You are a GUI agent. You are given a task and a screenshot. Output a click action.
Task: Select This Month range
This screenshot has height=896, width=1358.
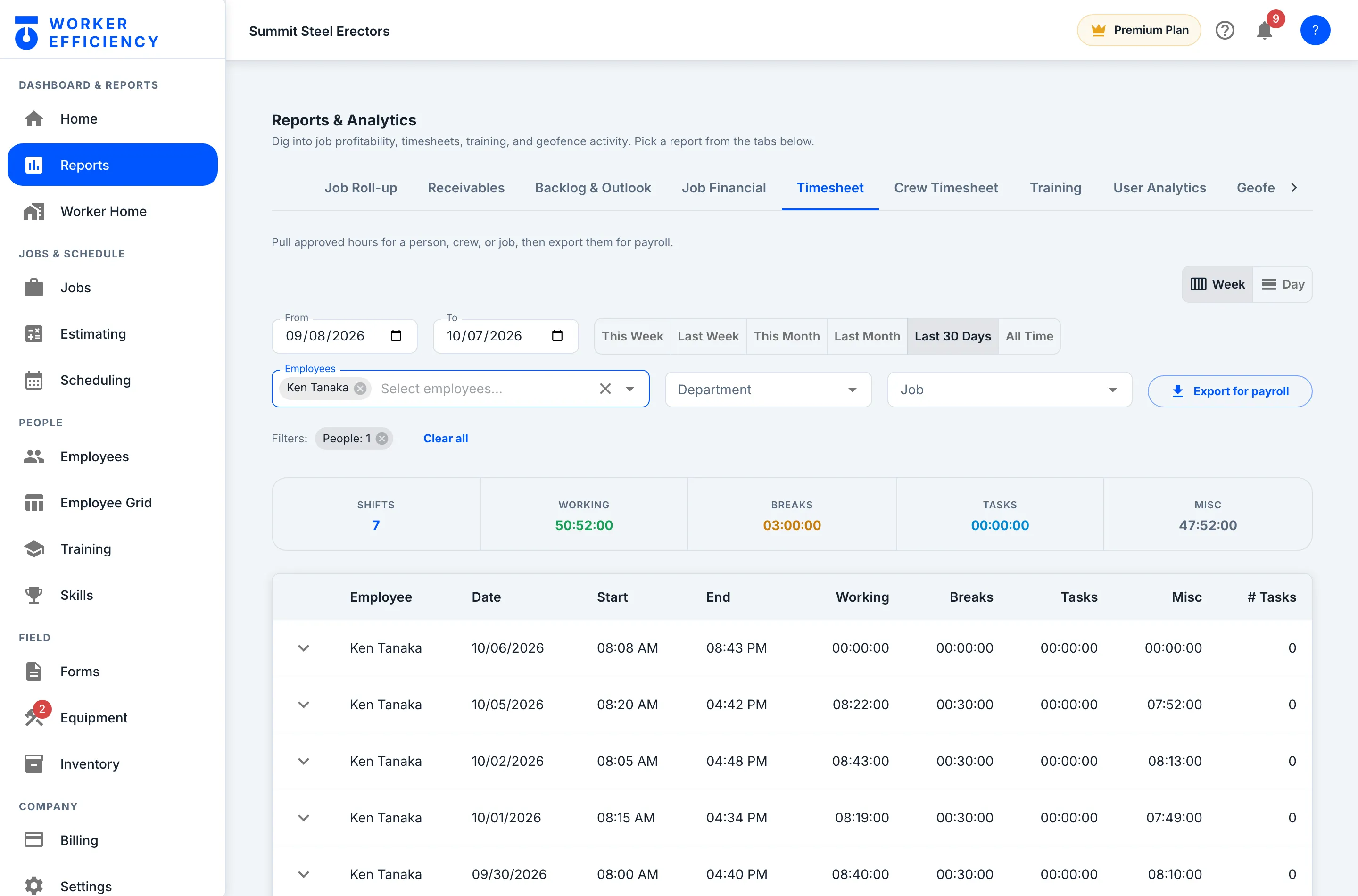click(786, 336)
